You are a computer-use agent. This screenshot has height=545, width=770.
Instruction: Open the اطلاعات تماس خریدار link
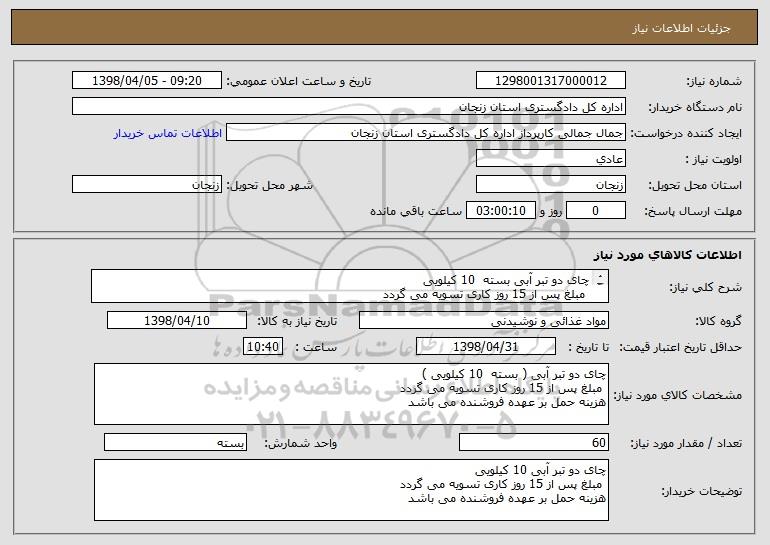(168, 133)
